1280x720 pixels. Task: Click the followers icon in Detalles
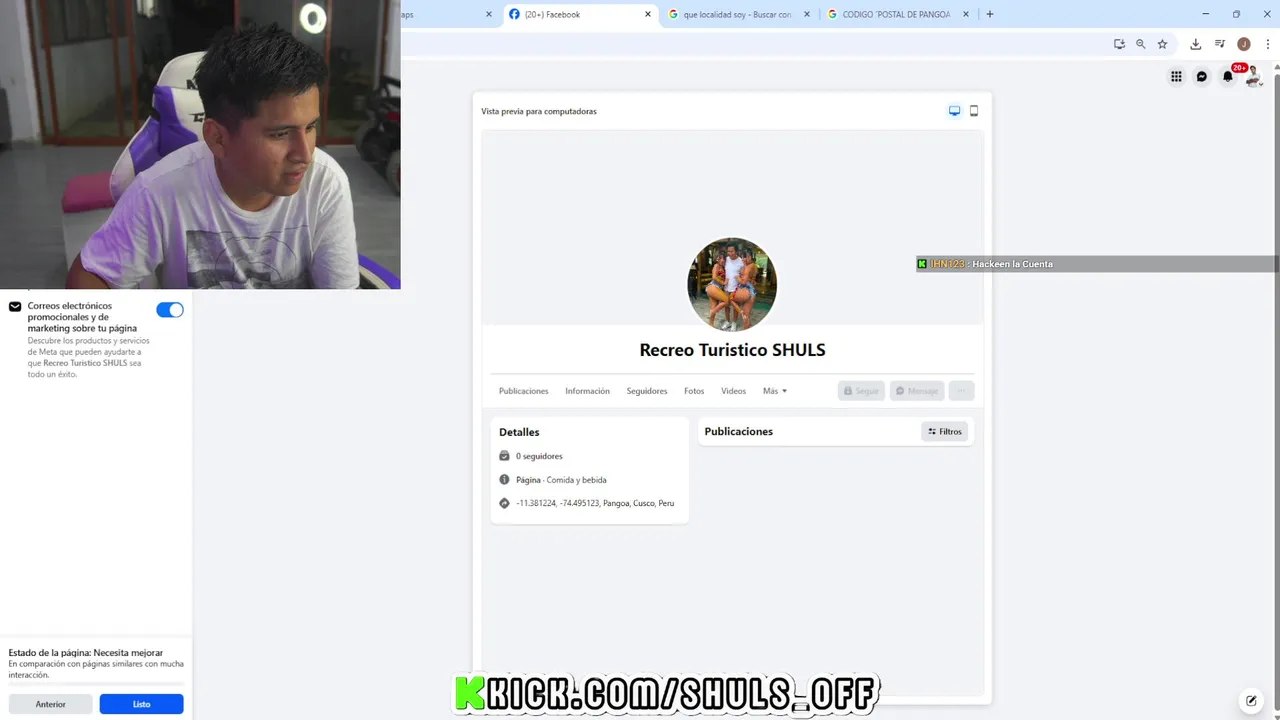pyautogui.click(x=504, y=456)
